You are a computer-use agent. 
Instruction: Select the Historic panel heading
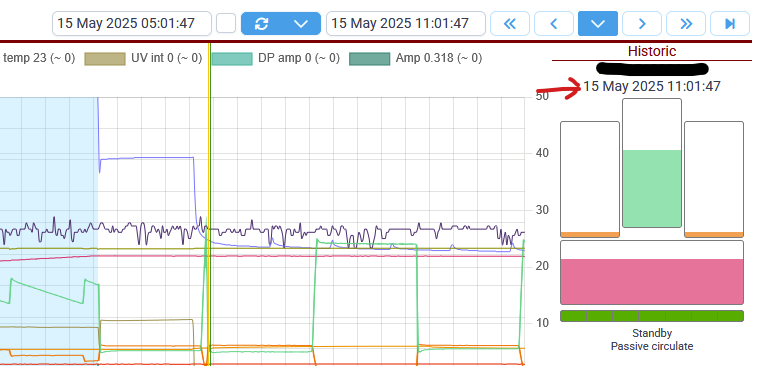point(652,51)
